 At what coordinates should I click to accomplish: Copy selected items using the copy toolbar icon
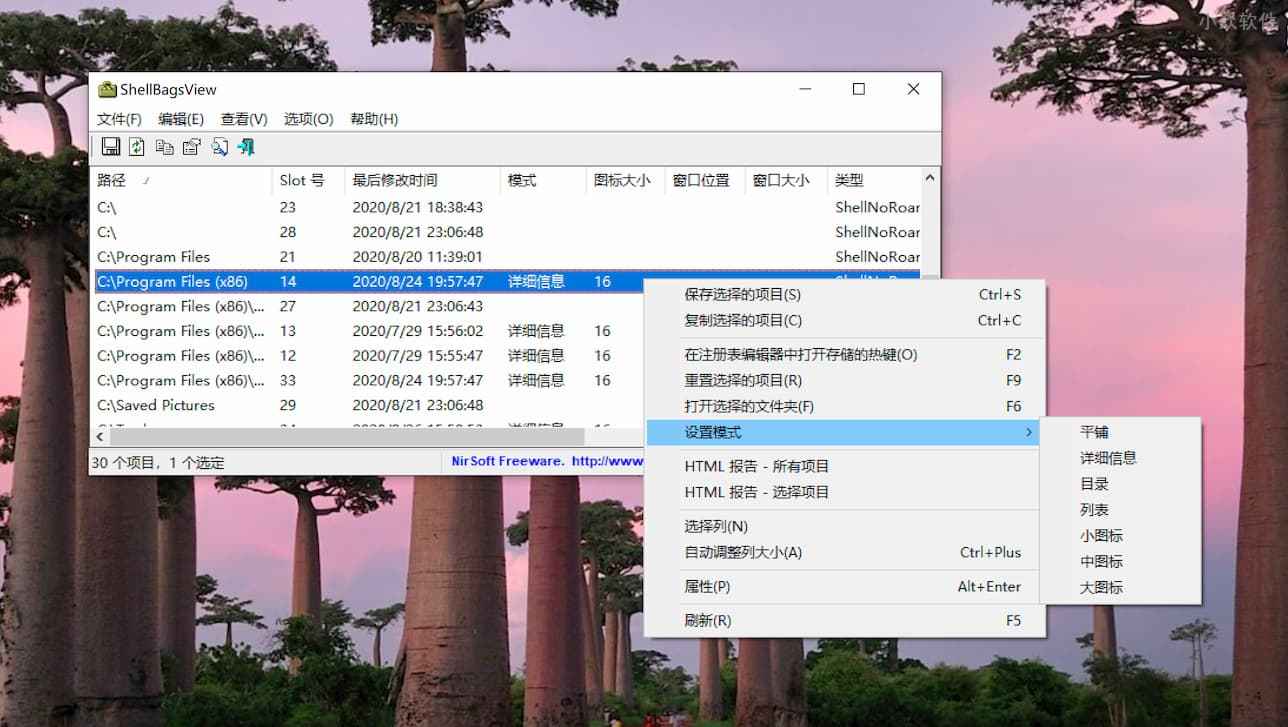point(164,147)
